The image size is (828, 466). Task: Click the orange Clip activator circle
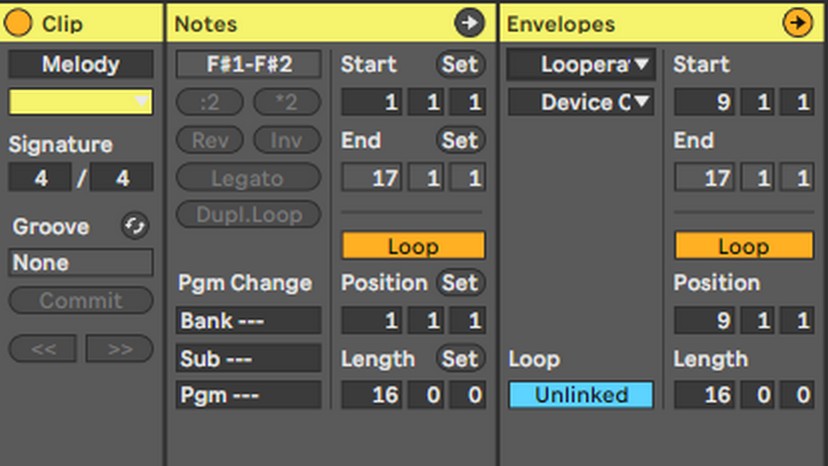pyautogui.click(x=17, y=23)
